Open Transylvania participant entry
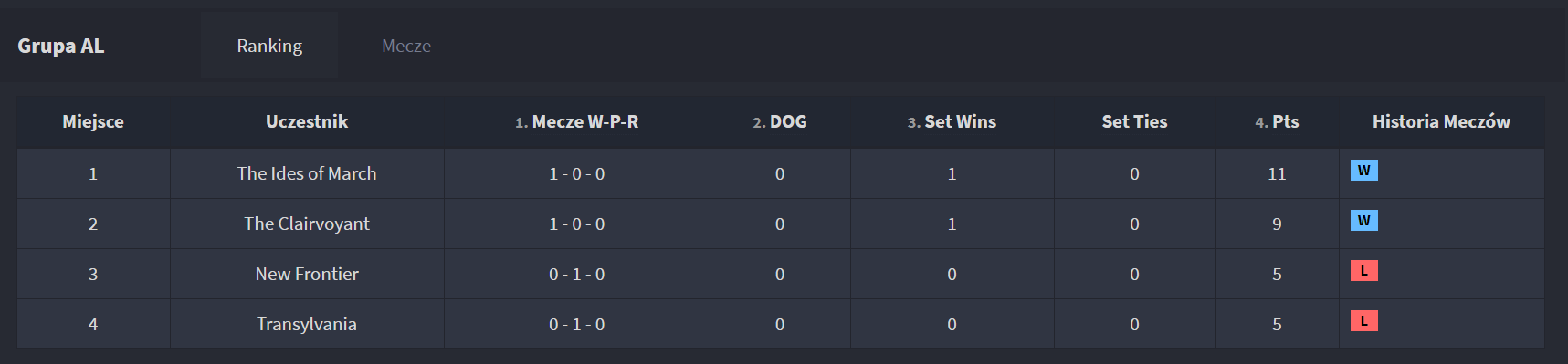The width and height of the screenshot is (1568, 364). pyautogui.click(x=307, y=324)
